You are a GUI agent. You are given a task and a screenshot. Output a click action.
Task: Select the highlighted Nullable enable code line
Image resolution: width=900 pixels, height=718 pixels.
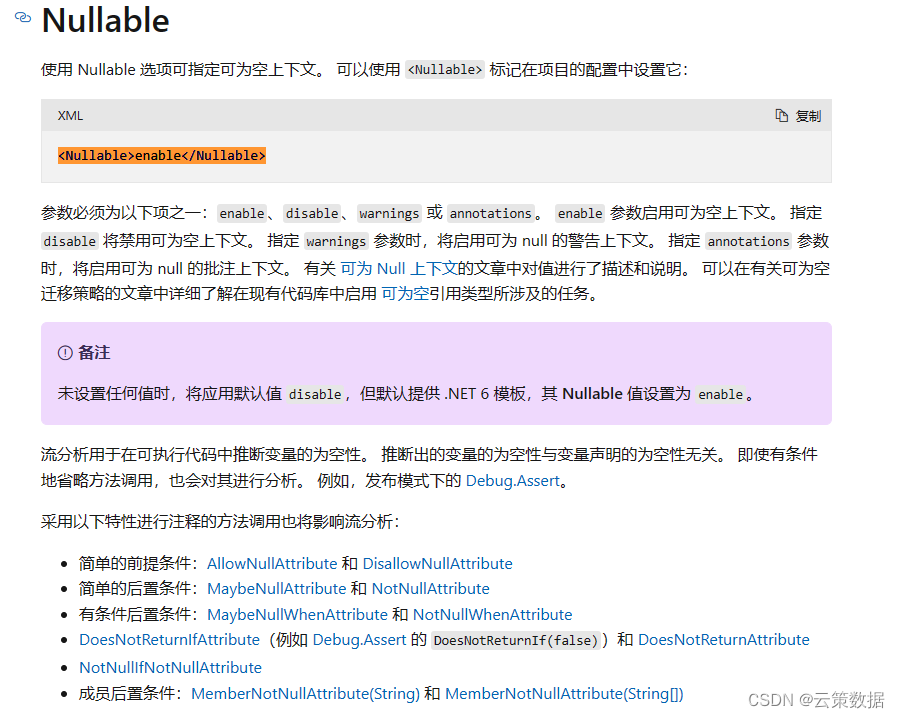(x=161, y=155)
